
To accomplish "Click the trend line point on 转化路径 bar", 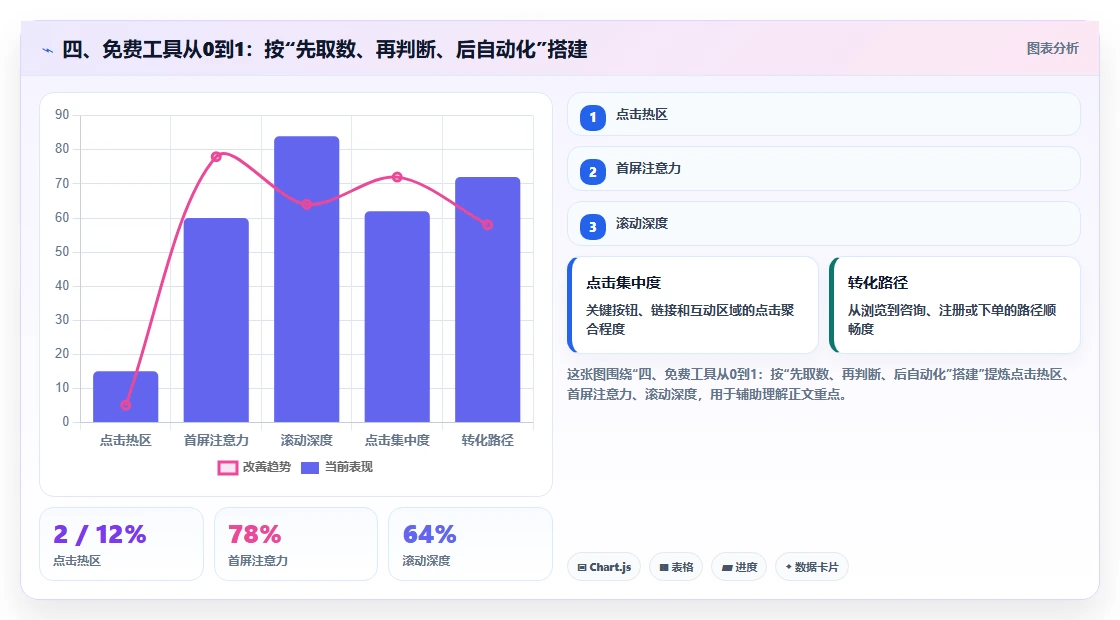I will tap(487, 225).
